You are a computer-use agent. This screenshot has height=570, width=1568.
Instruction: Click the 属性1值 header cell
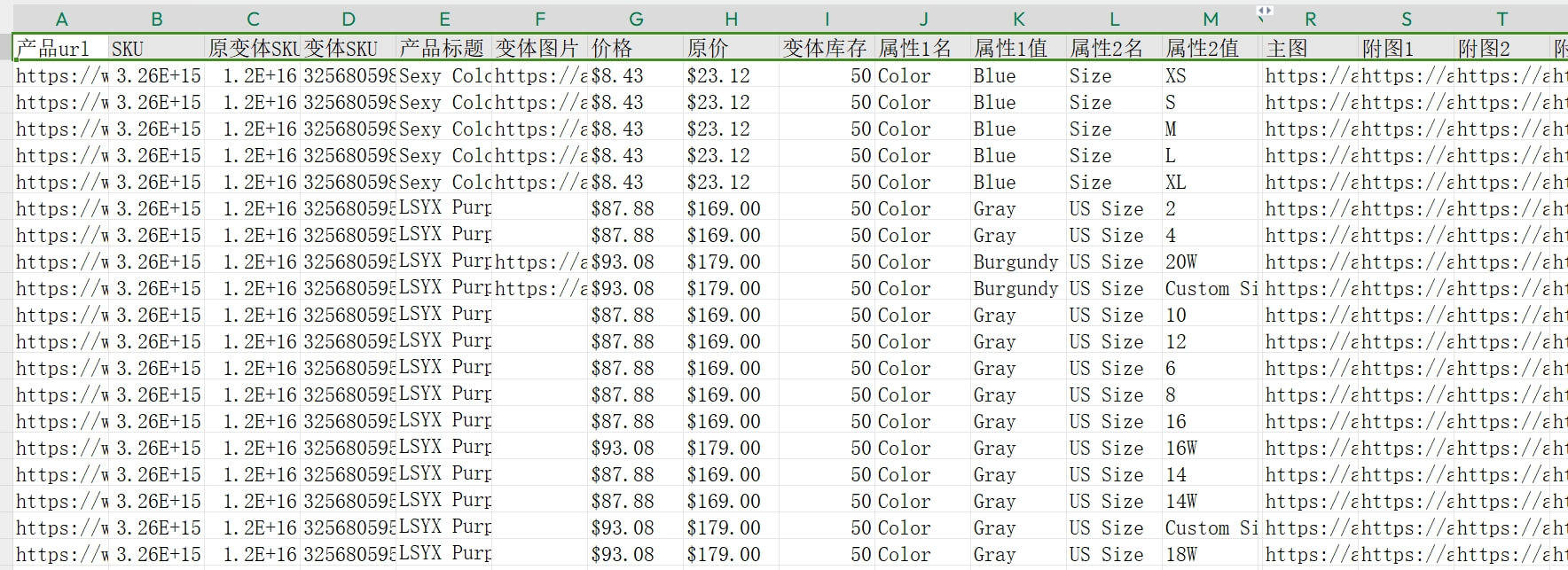tap(1019, 48)
